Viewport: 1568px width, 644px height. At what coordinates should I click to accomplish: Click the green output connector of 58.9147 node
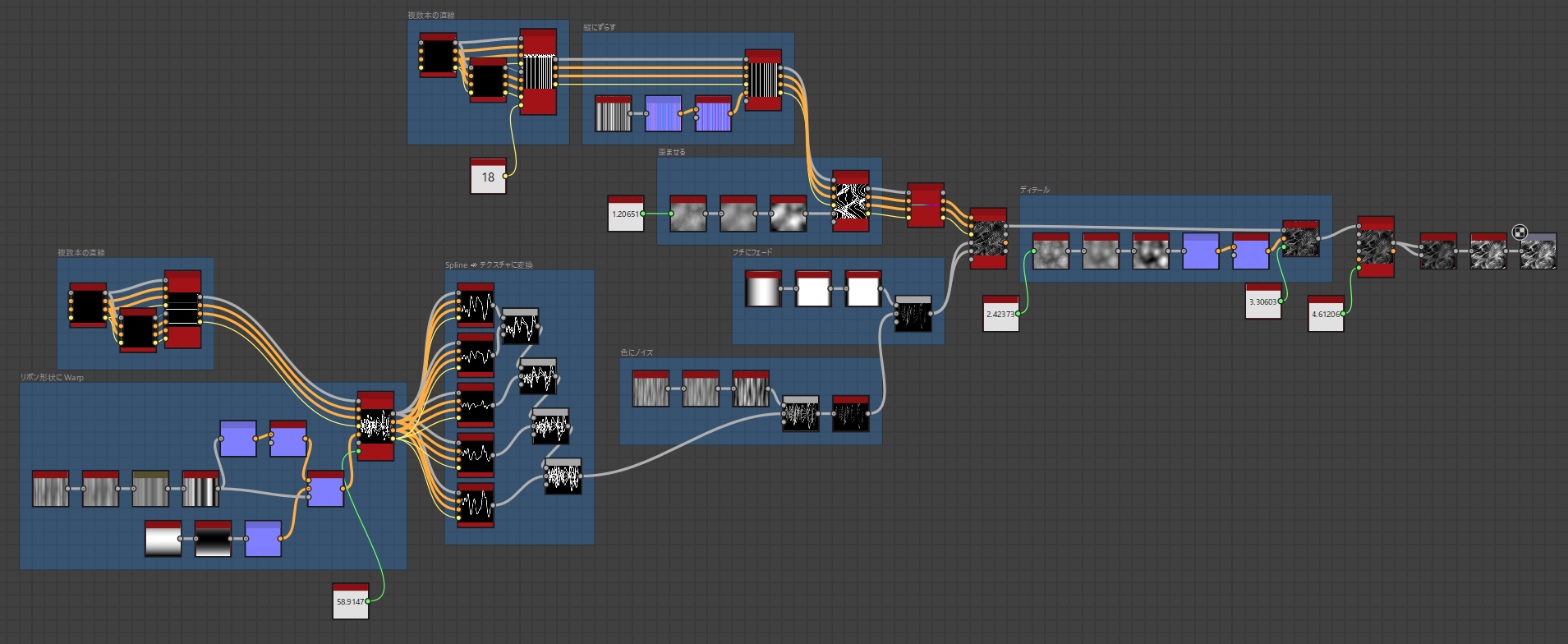pos(368,601)
